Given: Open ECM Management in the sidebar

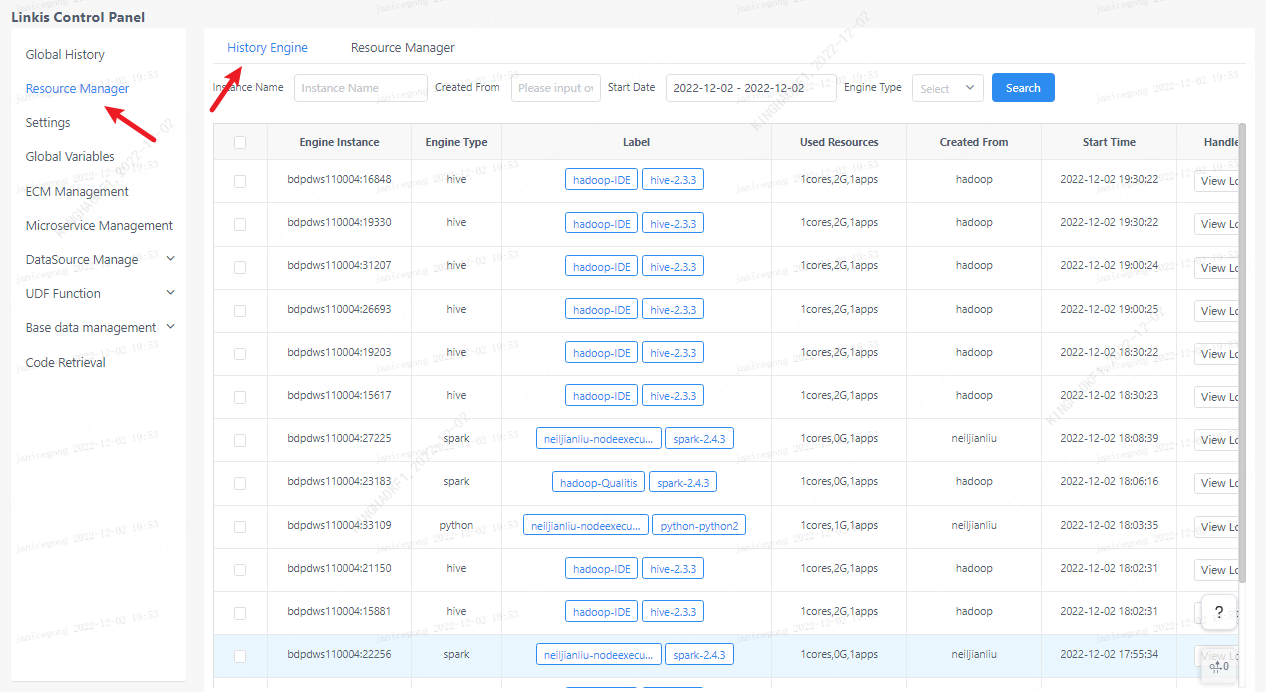Looking at the screenshot, I should pyautogui.click(x=77, y=191).
